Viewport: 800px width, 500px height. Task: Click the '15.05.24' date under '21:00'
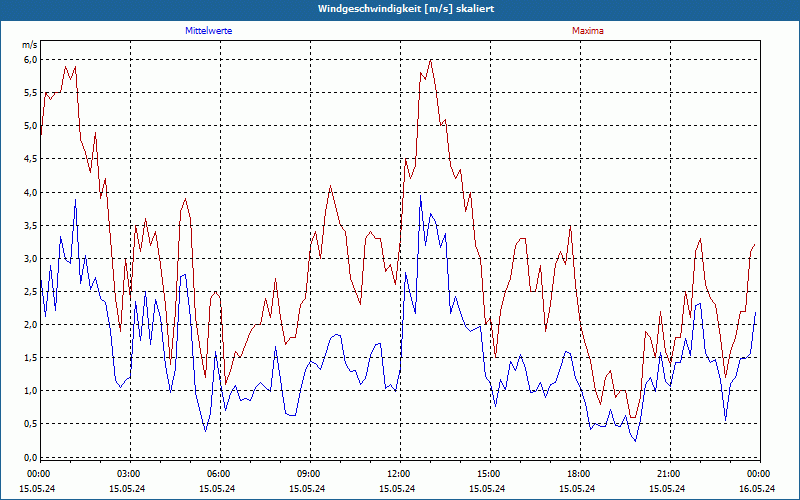(x=667, y=489)
